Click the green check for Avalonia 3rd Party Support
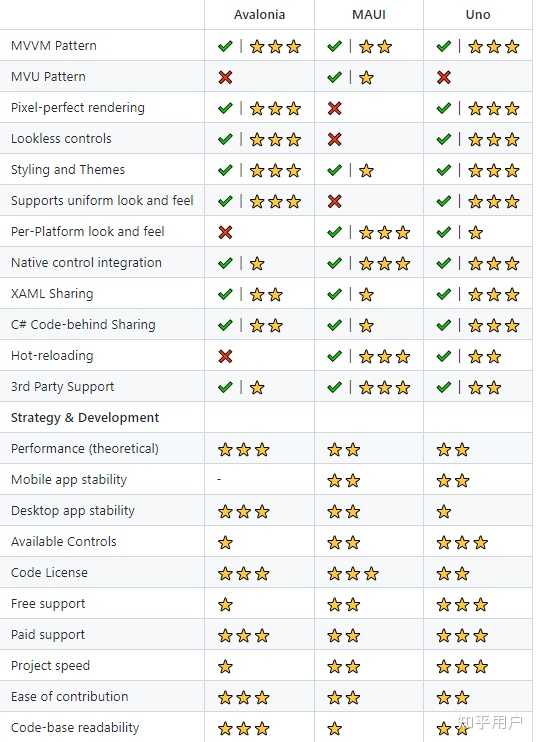The width and height of the screenshot is (538, 742). pyautogui.click(x=225, y=387)
